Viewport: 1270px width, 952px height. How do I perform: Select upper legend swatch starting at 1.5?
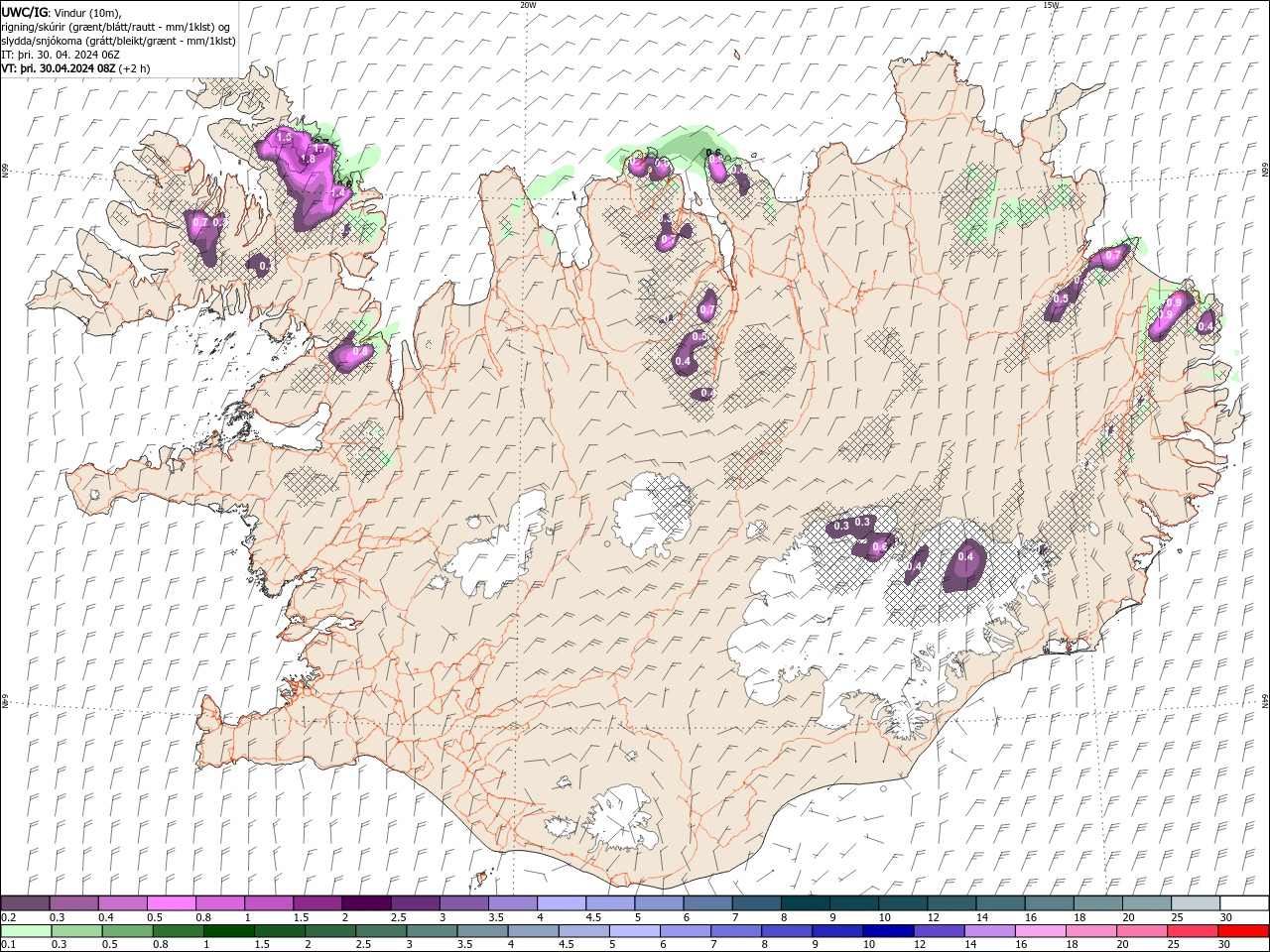pyautogui.click(x=317, y=903)
